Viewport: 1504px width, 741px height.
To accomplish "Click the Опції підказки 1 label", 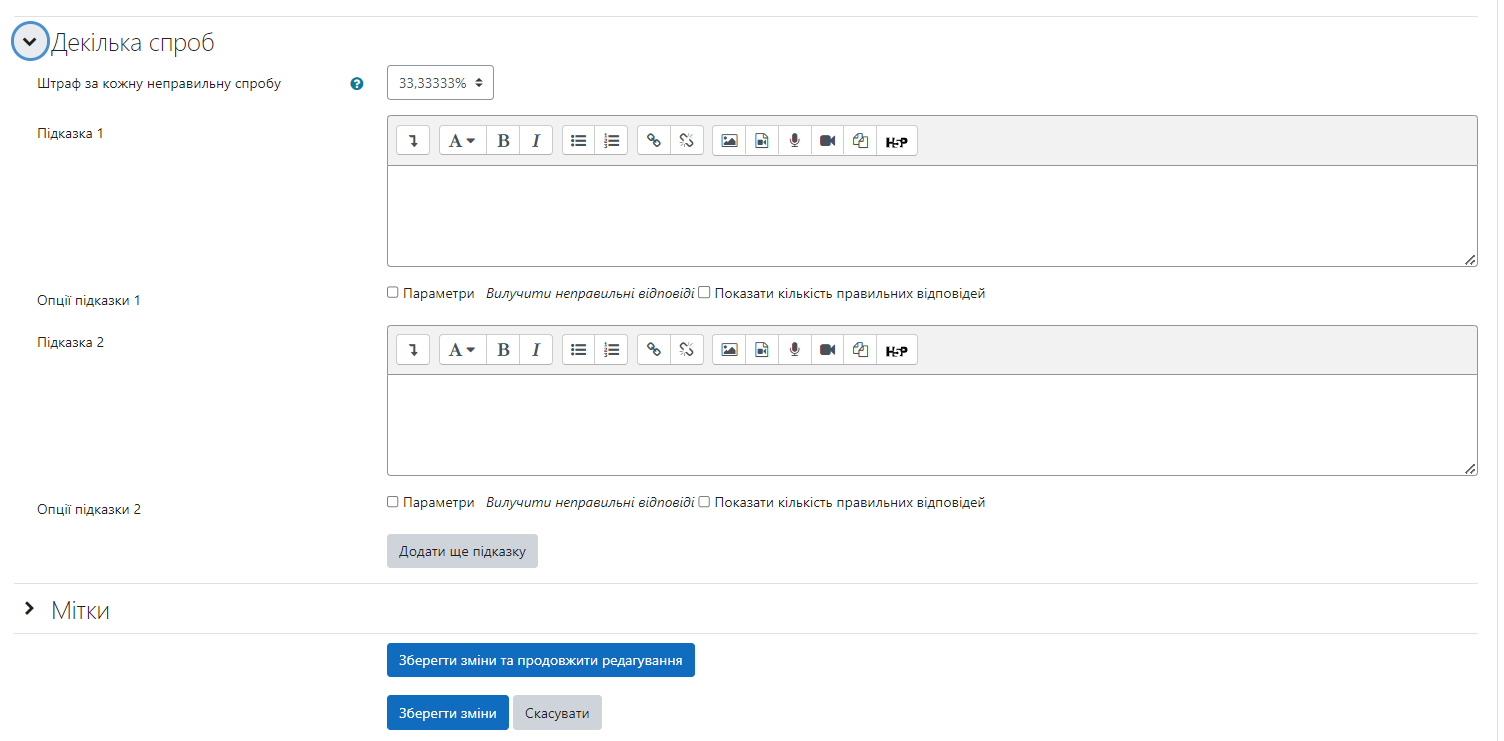I will point(89,300).
